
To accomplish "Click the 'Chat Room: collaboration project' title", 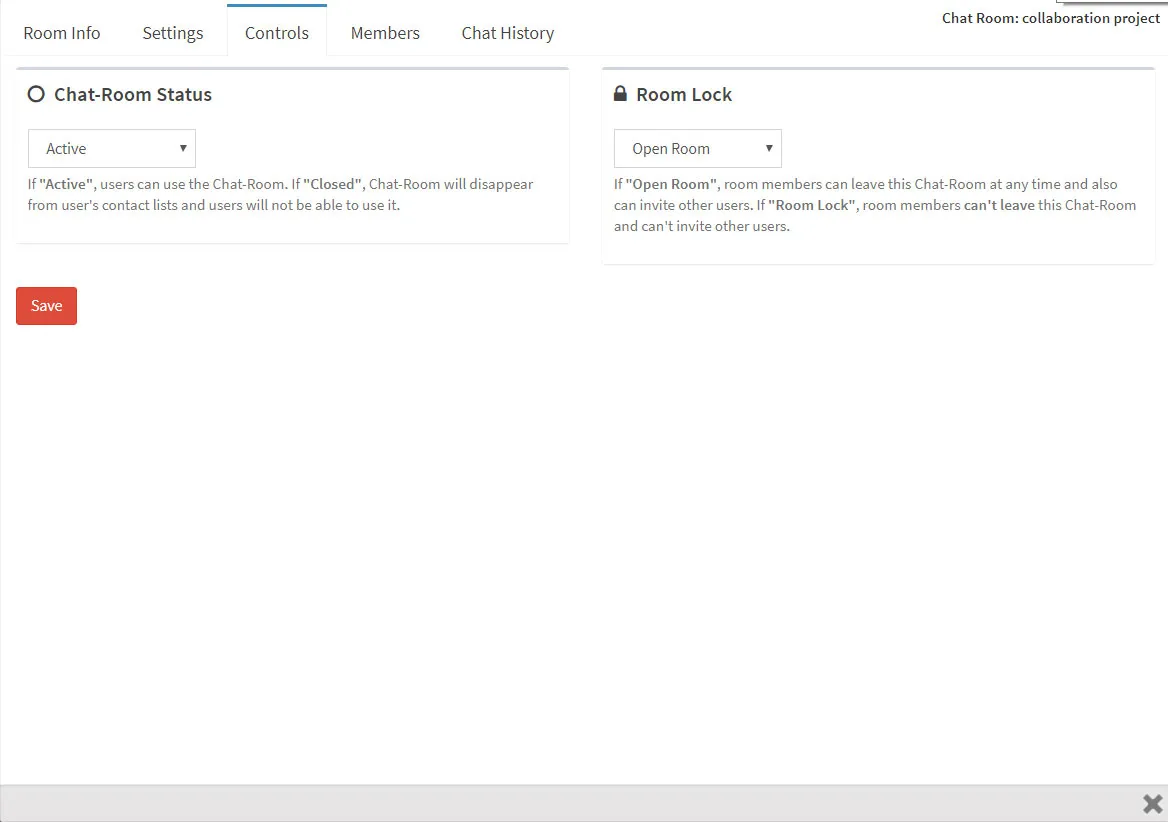I will [1050, 18].
